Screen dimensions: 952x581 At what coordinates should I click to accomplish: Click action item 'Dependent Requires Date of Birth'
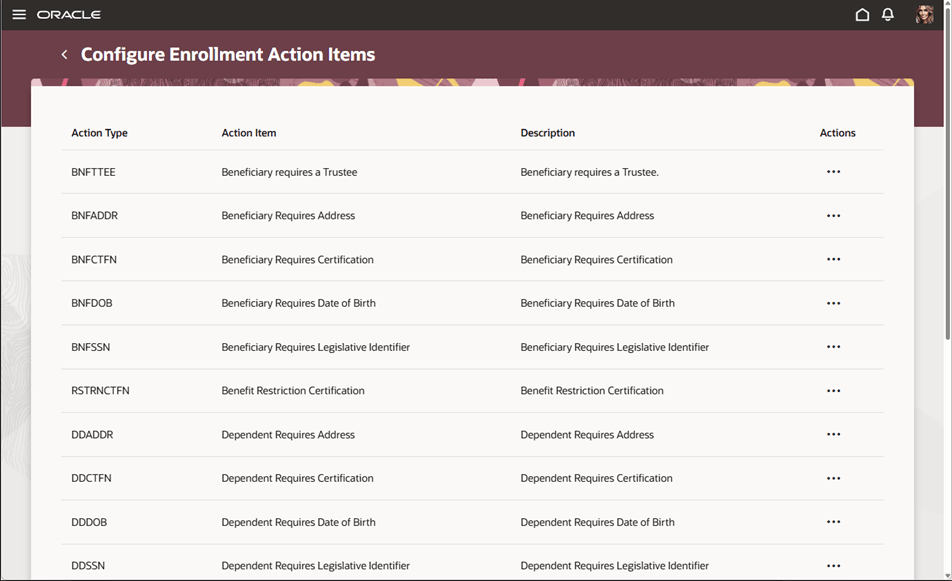[298, 522]
